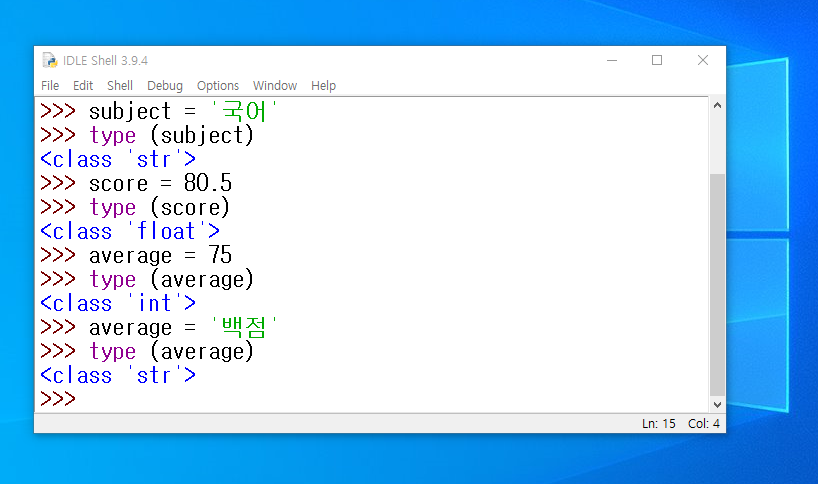
Task: Click the <class 'float'> output
Action: [130, 231]
